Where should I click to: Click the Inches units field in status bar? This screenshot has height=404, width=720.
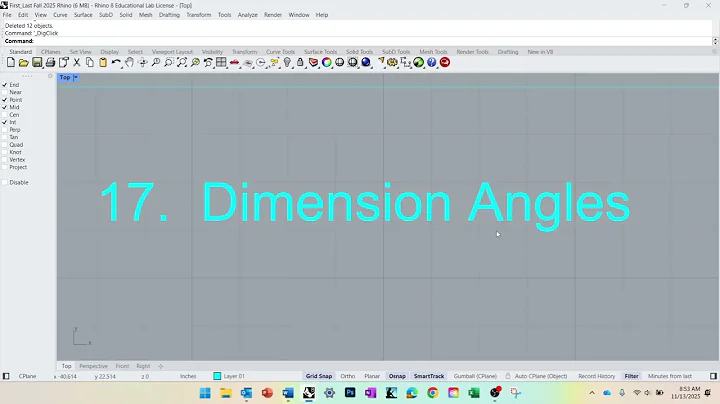click(188, 376)
